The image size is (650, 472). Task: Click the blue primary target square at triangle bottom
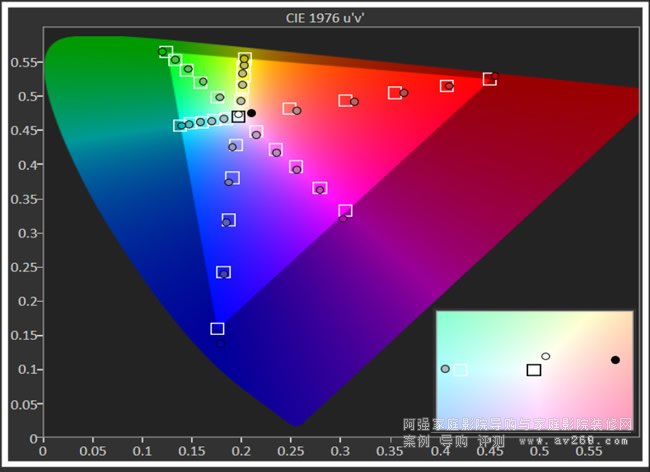[x=217, y=328]
